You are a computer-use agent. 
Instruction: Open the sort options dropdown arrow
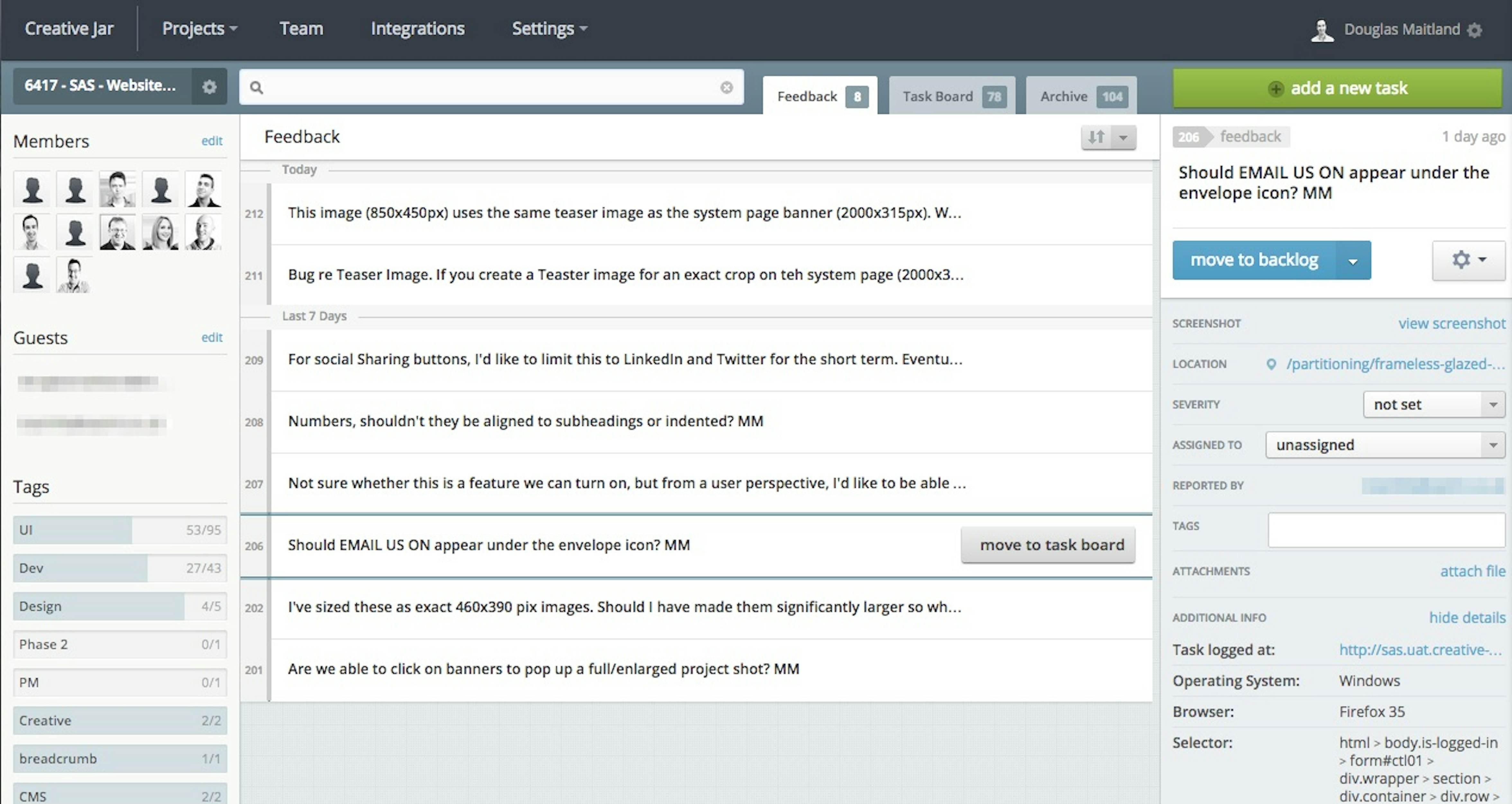[1123, 137]
